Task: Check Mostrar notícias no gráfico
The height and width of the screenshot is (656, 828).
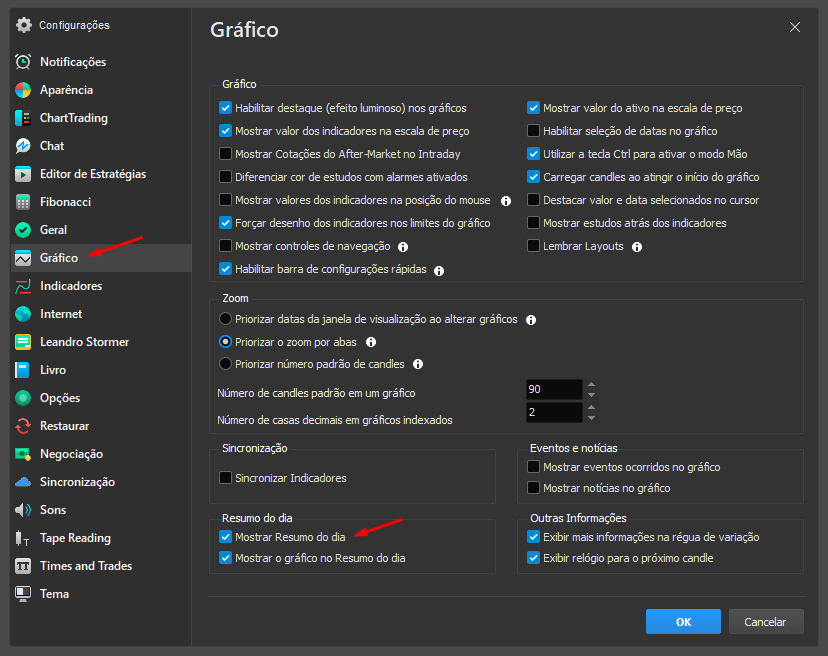Action: coord(533,488)
